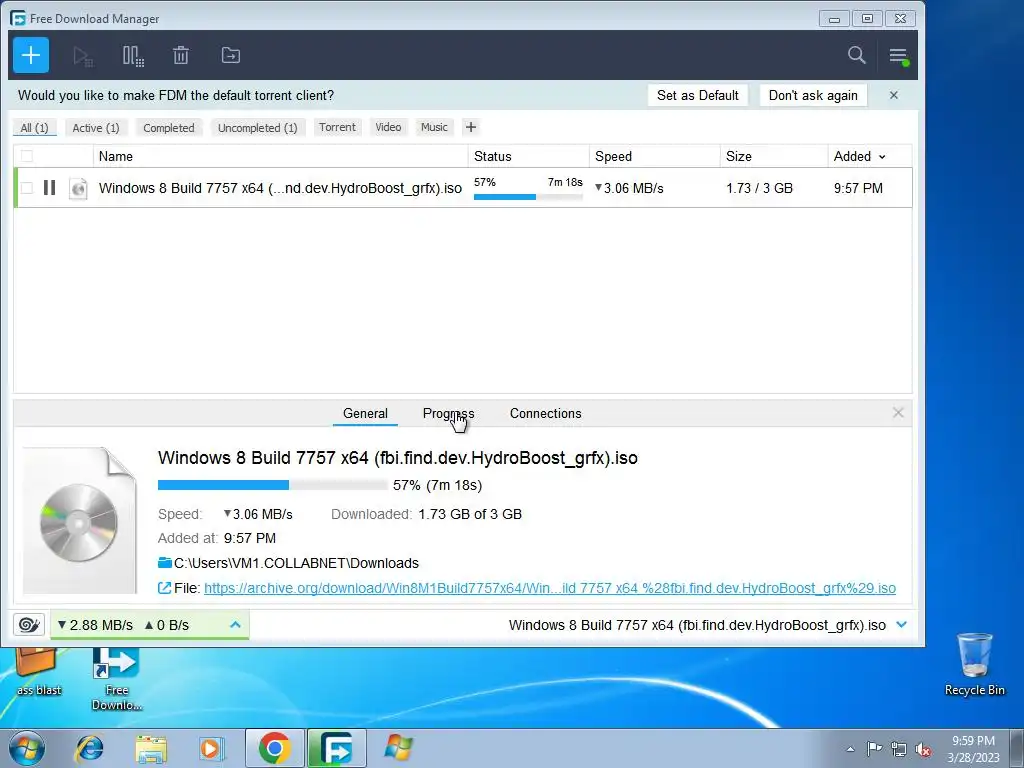This screenshot has width=1024, height=768.
Task: Click the 3.06 MB/s speed cell
Action: [x=629, y=188]
